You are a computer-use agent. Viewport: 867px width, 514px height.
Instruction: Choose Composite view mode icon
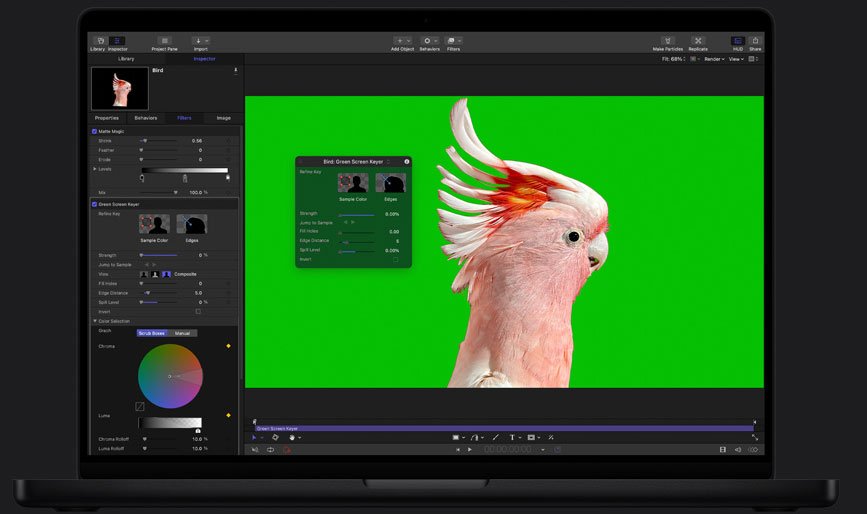coord(166,274)
